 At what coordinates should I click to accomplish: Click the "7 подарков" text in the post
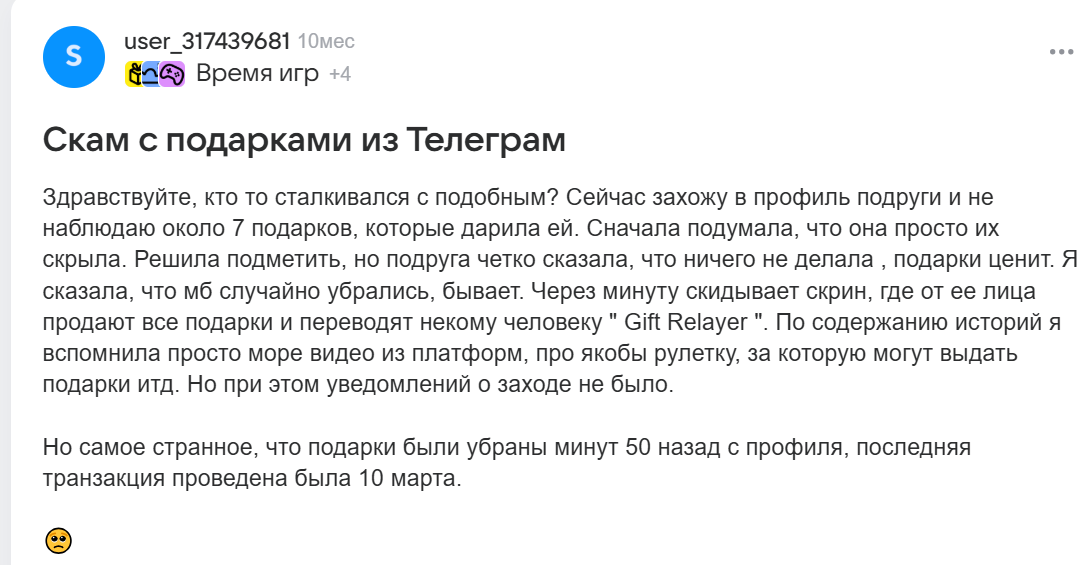click(302, 228)
